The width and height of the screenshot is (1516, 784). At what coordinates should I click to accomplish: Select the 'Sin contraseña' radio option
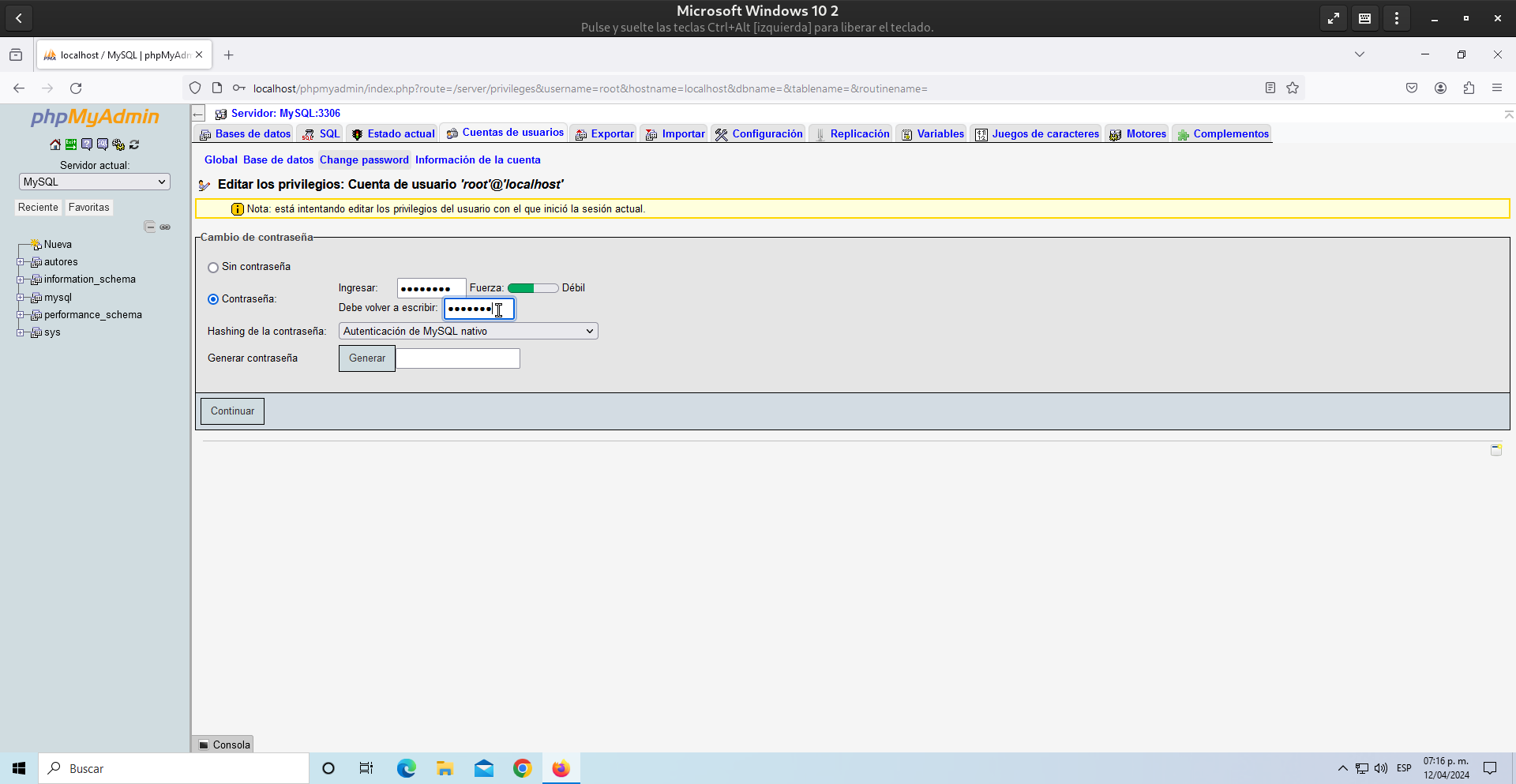(213, 268)
